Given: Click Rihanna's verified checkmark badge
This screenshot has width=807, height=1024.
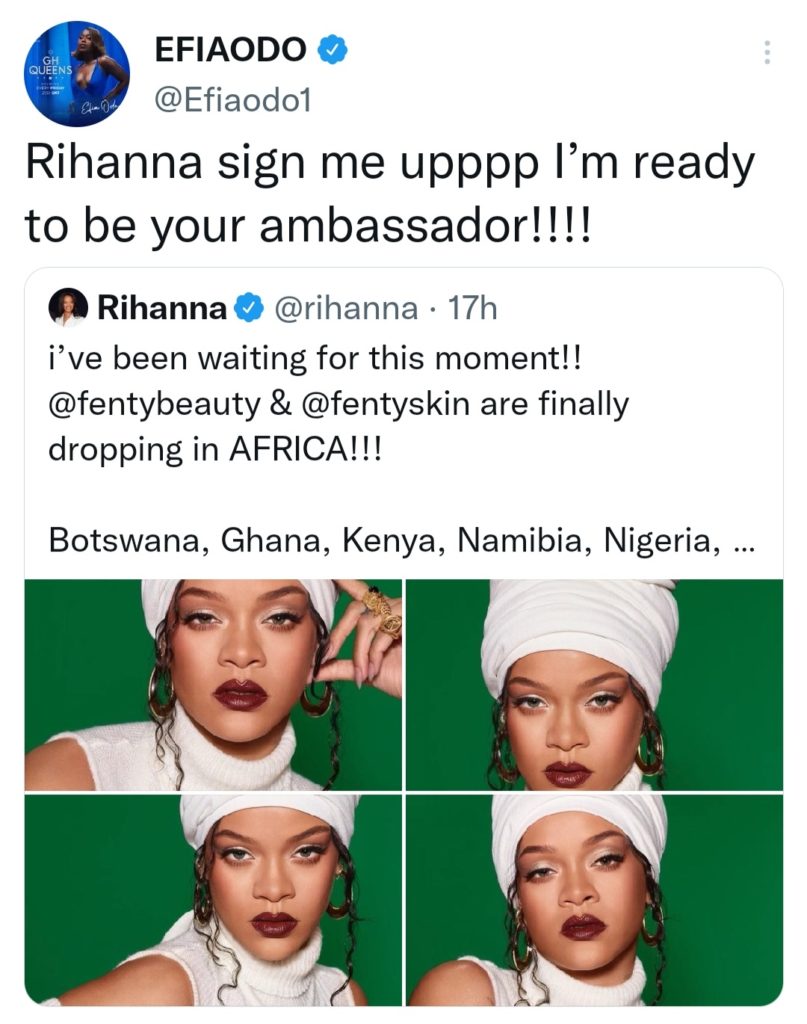Looking at the screenshot, I should click(249, 308).
